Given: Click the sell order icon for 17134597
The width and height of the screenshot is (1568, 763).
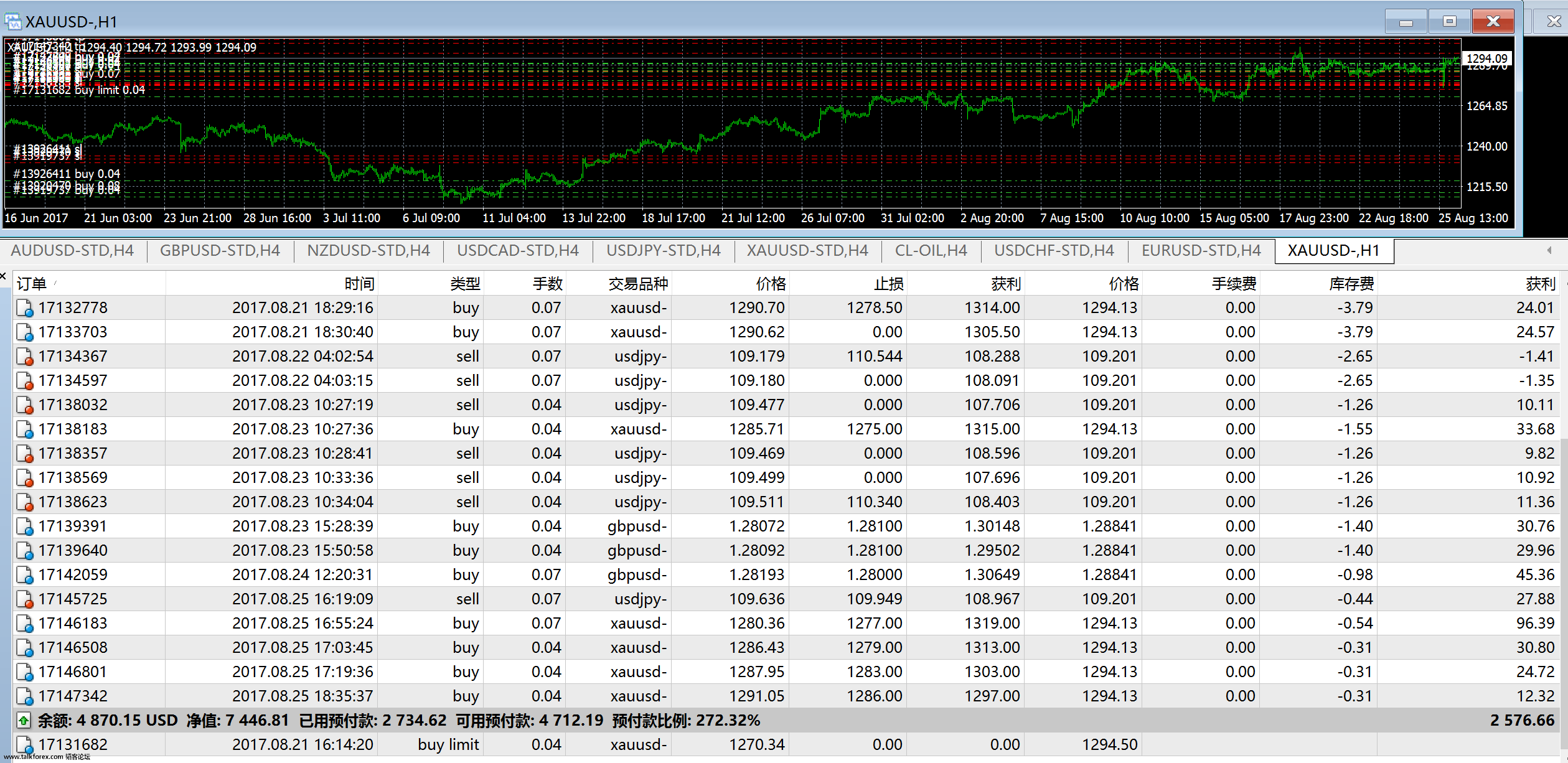Looking at the screenshot, I should [25, 381].
